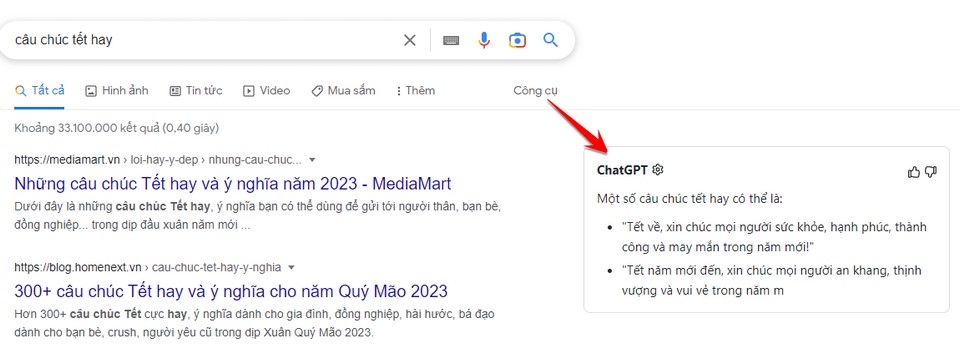Switch to the Hình ảnh tab
Screen dimensions: 960x364
click(117, 91)
